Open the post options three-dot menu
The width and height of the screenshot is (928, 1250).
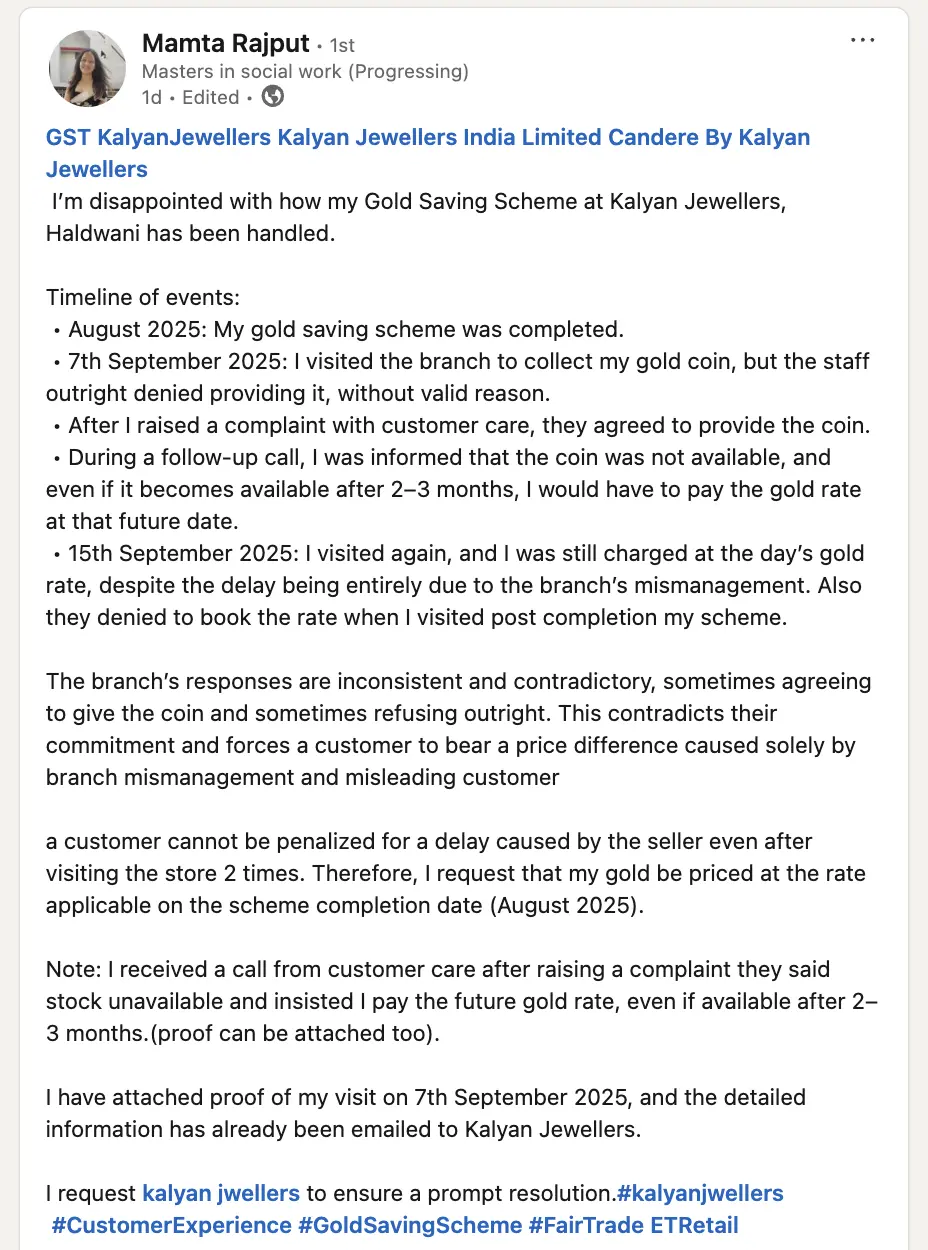[x=862, y=41]
